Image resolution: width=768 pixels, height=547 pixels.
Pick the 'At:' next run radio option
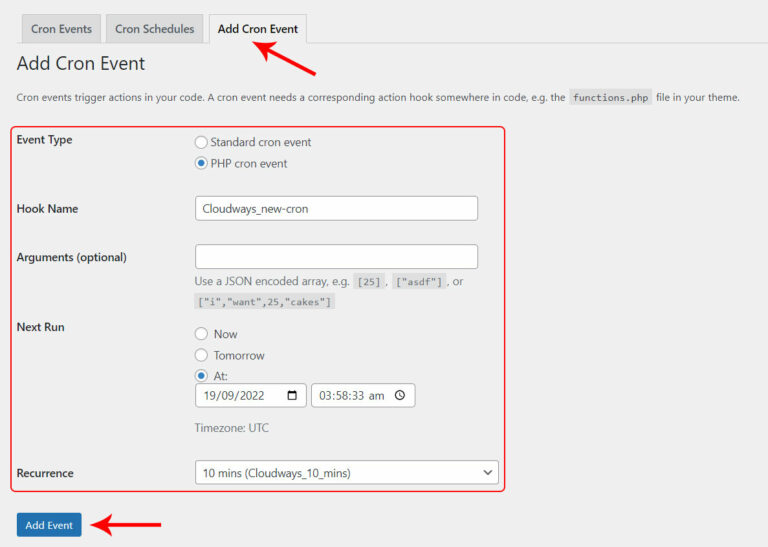tap(201, 376)
